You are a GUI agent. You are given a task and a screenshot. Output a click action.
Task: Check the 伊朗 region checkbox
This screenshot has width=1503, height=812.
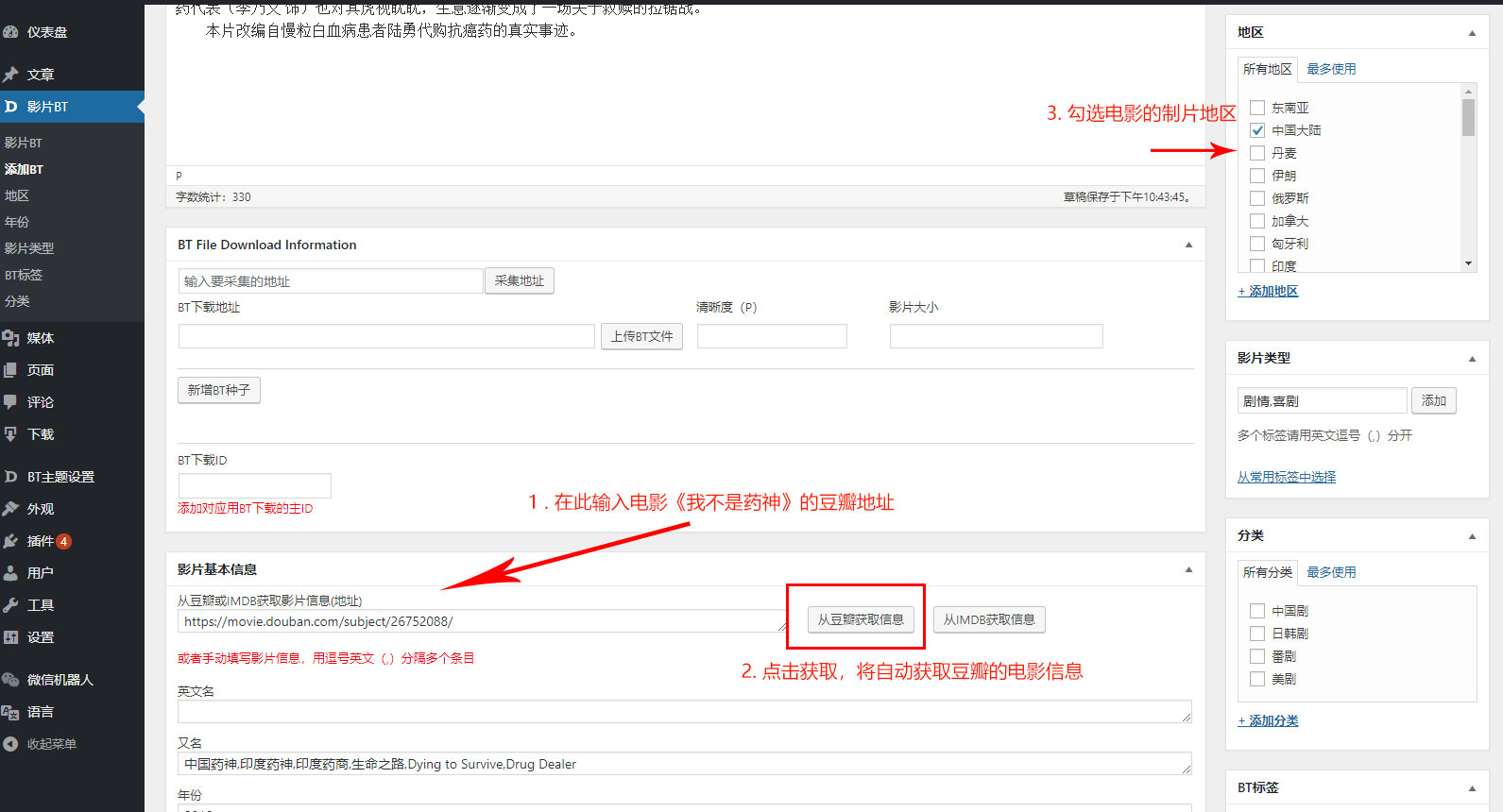point(1257,176)
